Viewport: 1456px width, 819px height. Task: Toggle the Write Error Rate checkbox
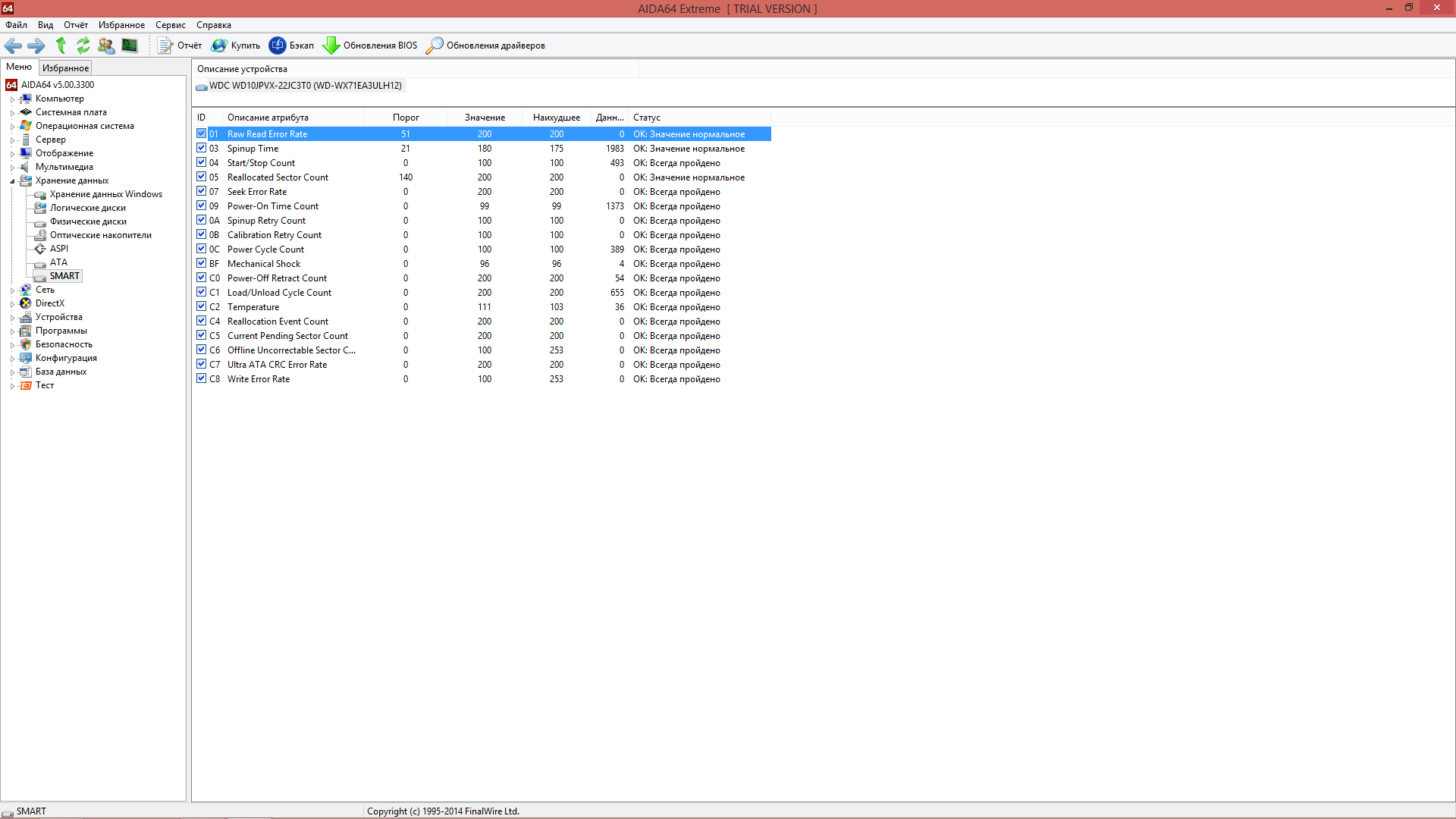click(201, 378)
